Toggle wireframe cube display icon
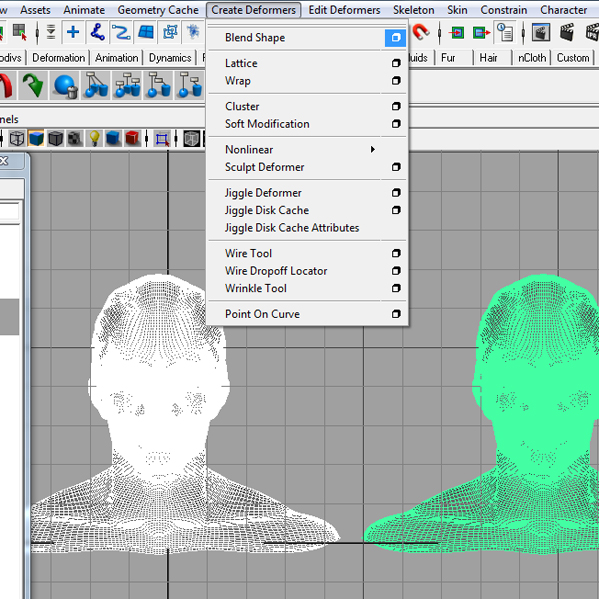599x599 pixels. click(17, 138)
